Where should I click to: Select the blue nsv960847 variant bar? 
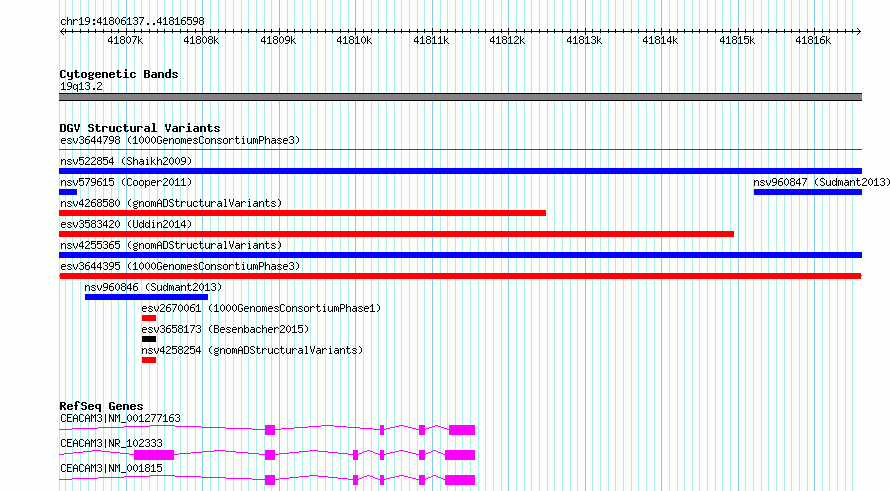pos(808,192)
